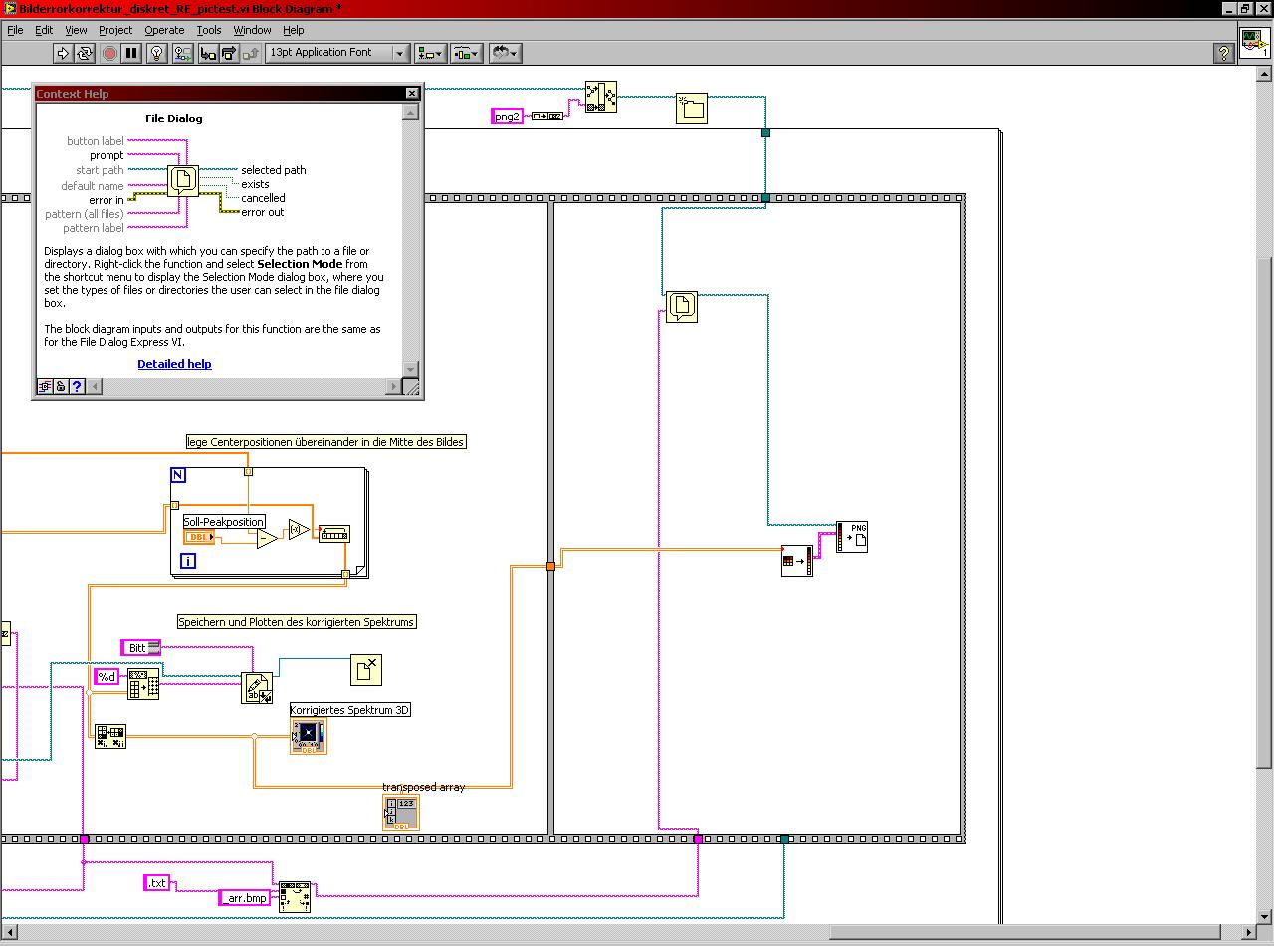Click the Run arrow toolbar button
The height and width of the screenshot is (946, 1288).
[x=63, y=53]
